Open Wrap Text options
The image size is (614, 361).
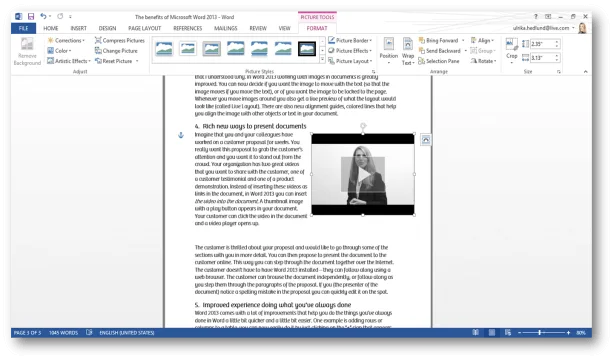408,51
